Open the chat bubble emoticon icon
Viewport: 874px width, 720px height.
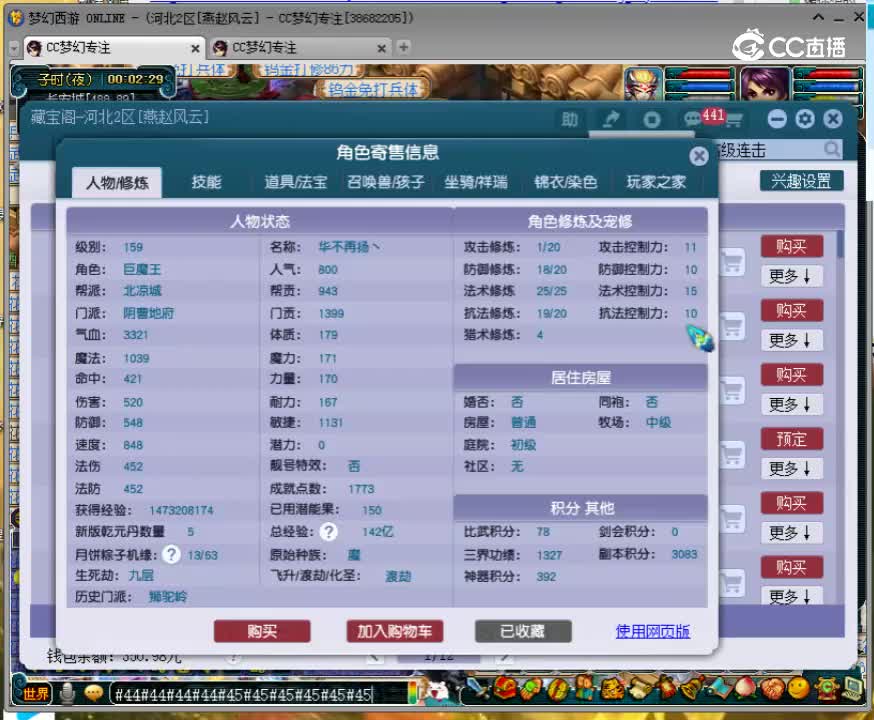(94, 693)
